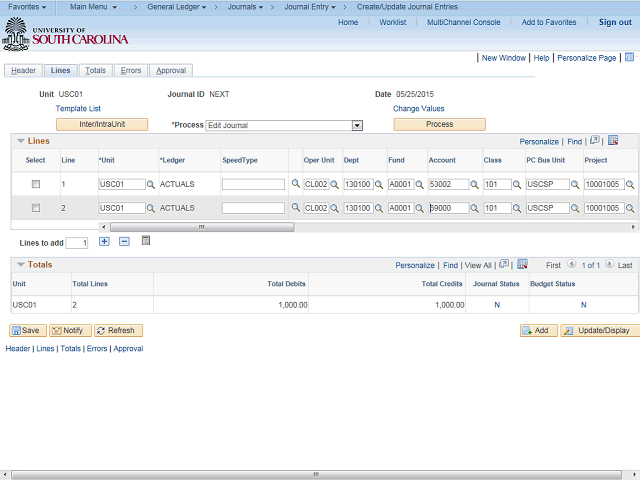This screenshot has height=480, width=640.
Task: Open the Template List link
Action: pyautogui.click(x=78, y=109)
